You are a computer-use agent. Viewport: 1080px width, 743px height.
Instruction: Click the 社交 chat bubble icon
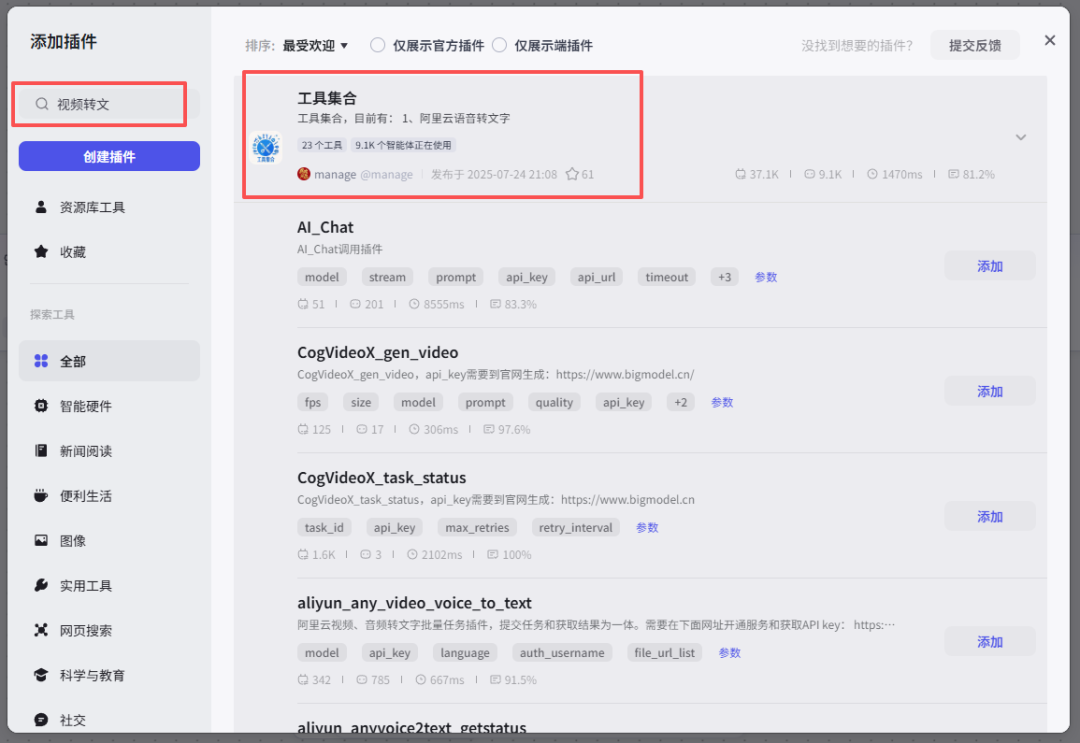(x=41, y=720)
